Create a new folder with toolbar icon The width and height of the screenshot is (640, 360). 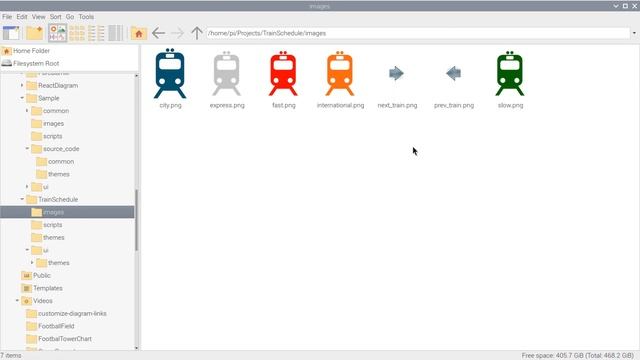point(34,33)
